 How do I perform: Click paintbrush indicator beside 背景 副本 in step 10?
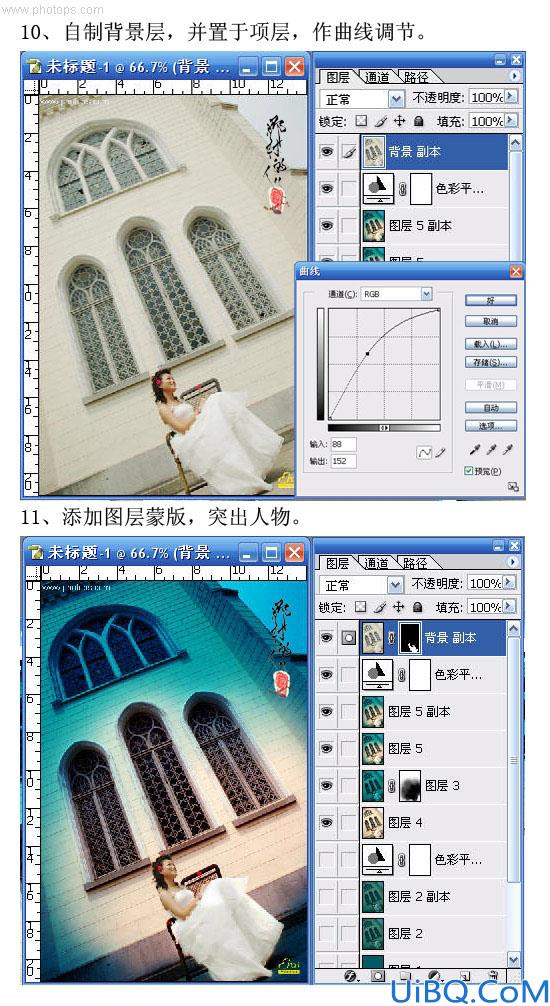pyautogui.click(x=348, y=152)
